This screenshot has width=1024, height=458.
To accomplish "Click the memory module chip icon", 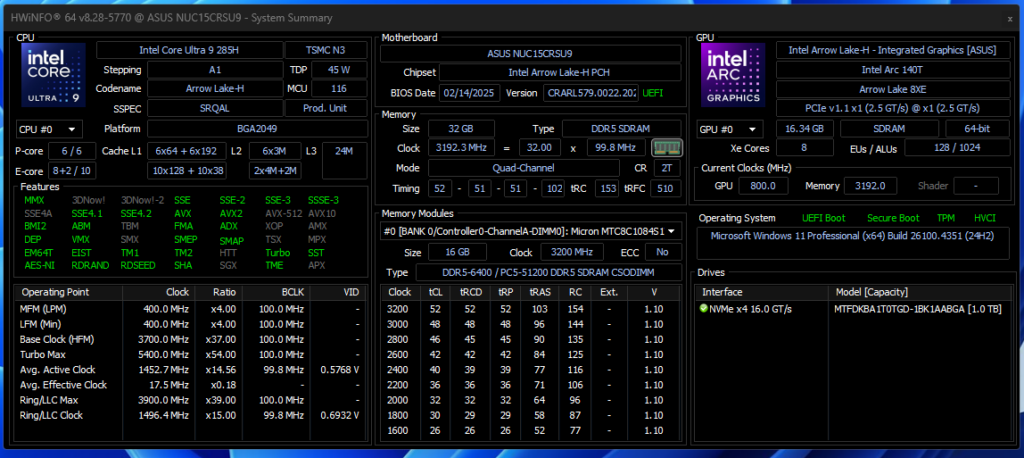I will click(667, 148).
